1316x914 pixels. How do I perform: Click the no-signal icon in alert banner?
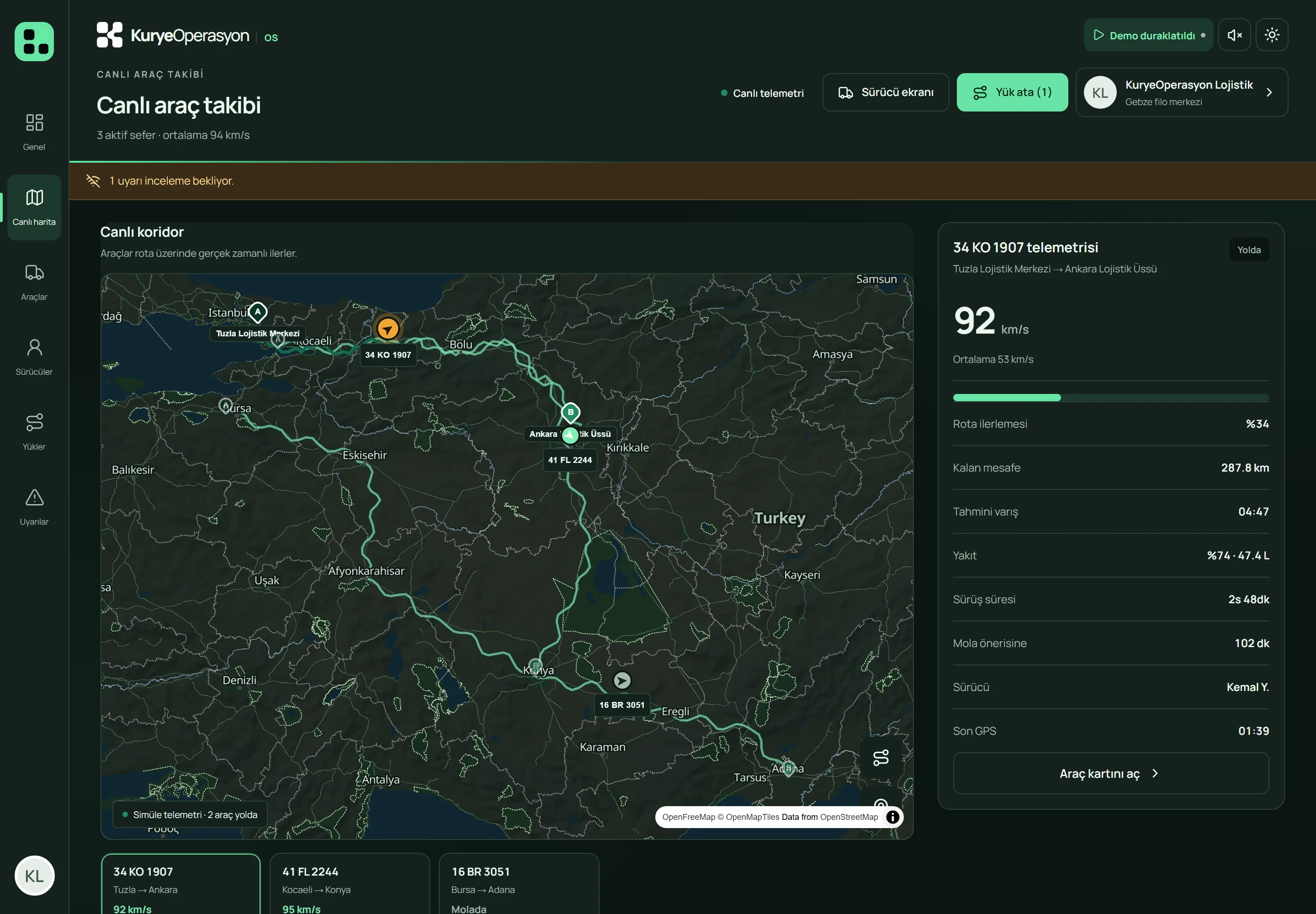click(93, 181)
